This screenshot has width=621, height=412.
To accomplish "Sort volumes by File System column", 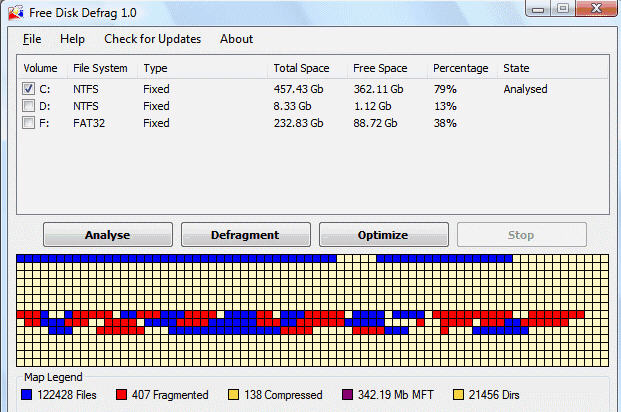I will coord(100,68).
